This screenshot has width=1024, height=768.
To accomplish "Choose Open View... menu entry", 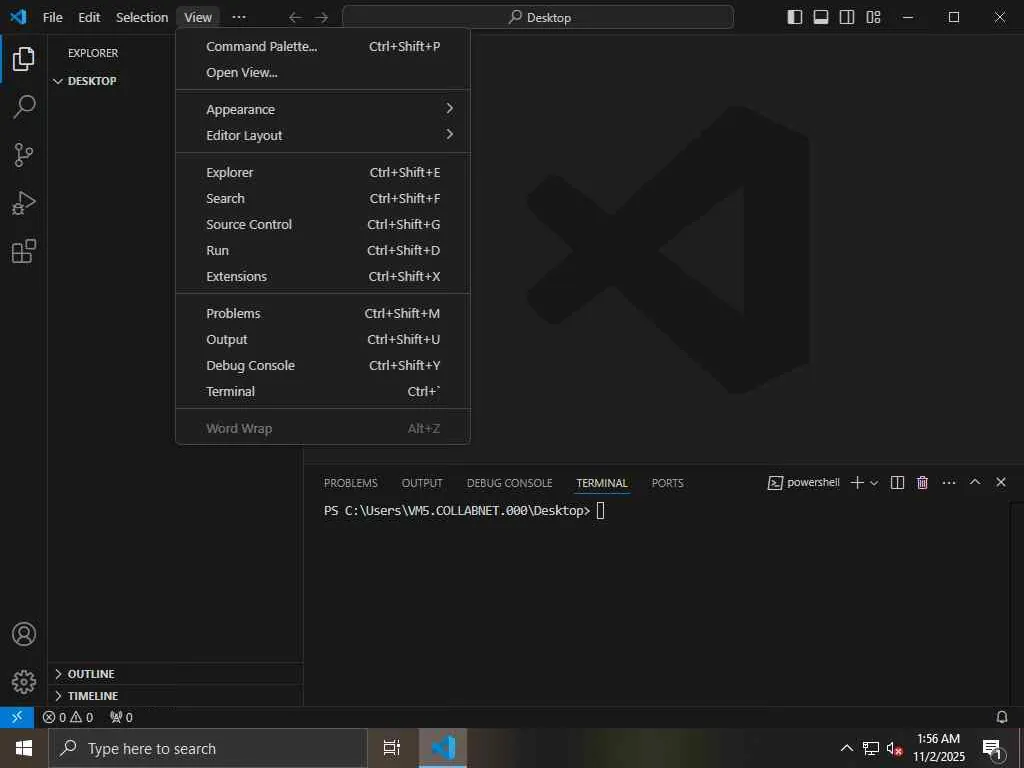I will pos(323,72).
